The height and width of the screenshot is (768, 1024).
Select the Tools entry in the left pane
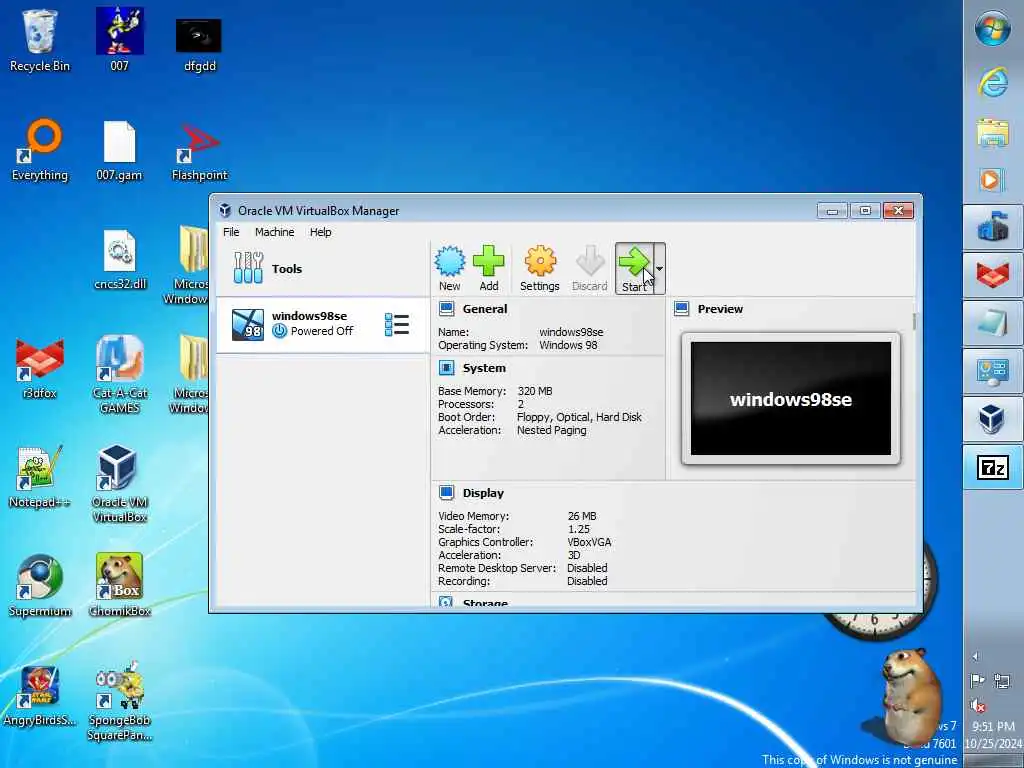[323, 268]
